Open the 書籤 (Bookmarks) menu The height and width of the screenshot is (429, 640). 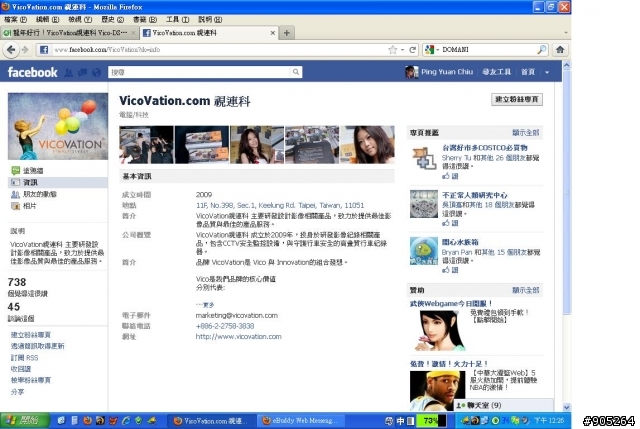click(x=145, y=19)
